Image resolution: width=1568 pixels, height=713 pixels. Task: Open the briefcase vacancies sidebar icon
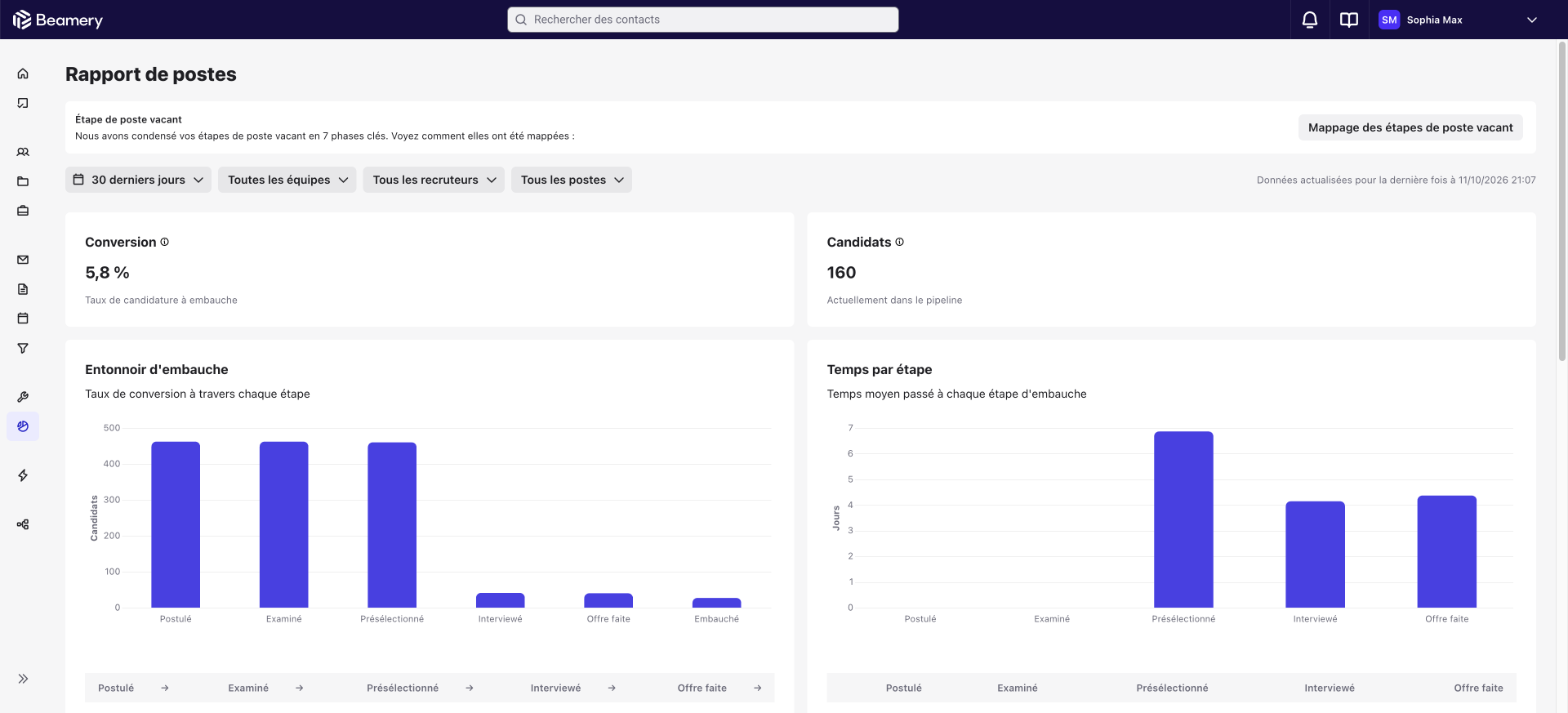coord(23,210)
